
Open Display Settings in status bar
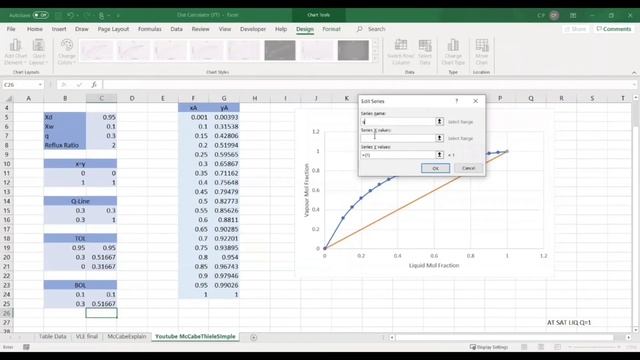click(489, 347)
